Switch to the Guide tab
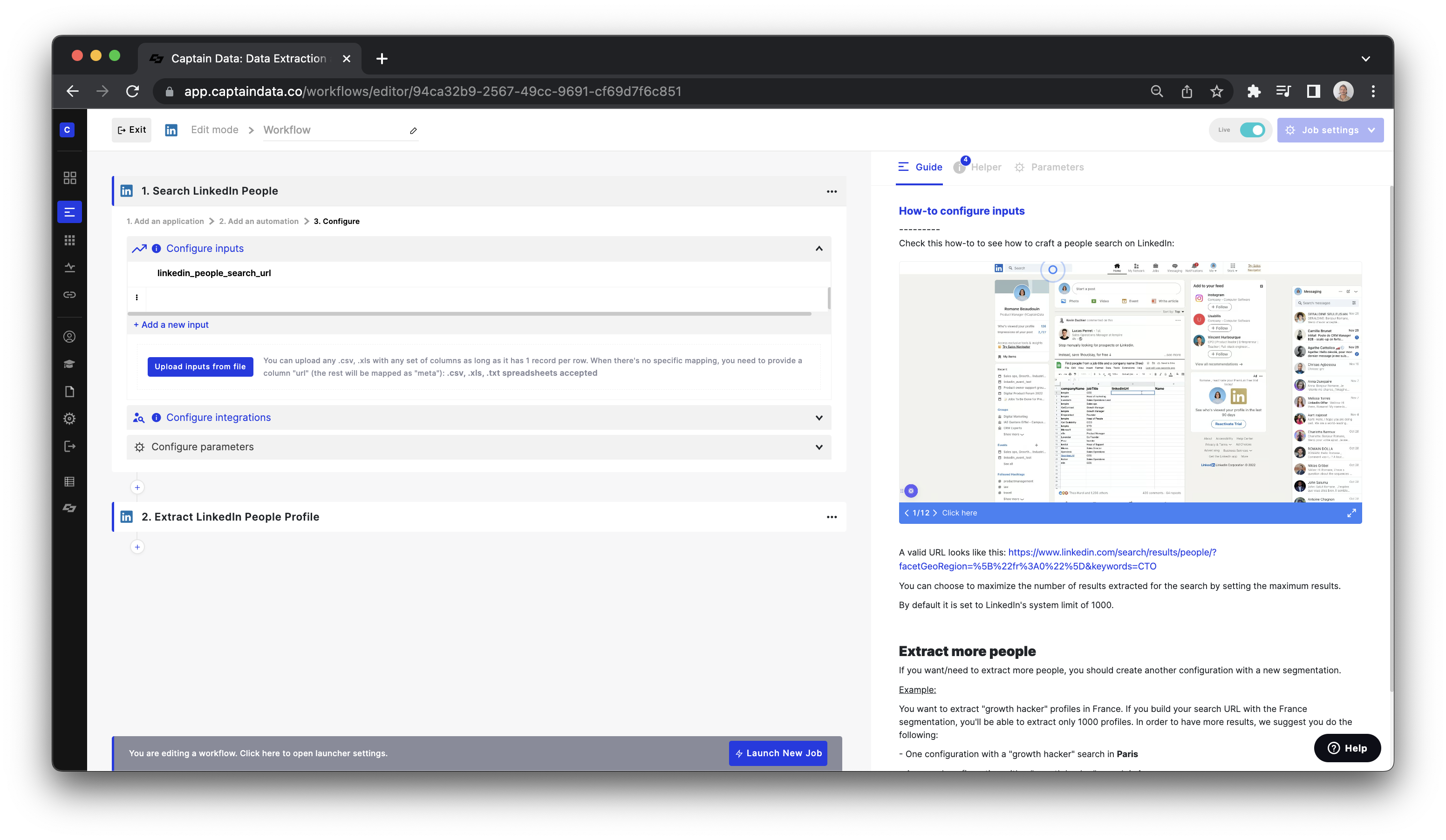This screenshot has width=1446, height=840. (920, 168)
